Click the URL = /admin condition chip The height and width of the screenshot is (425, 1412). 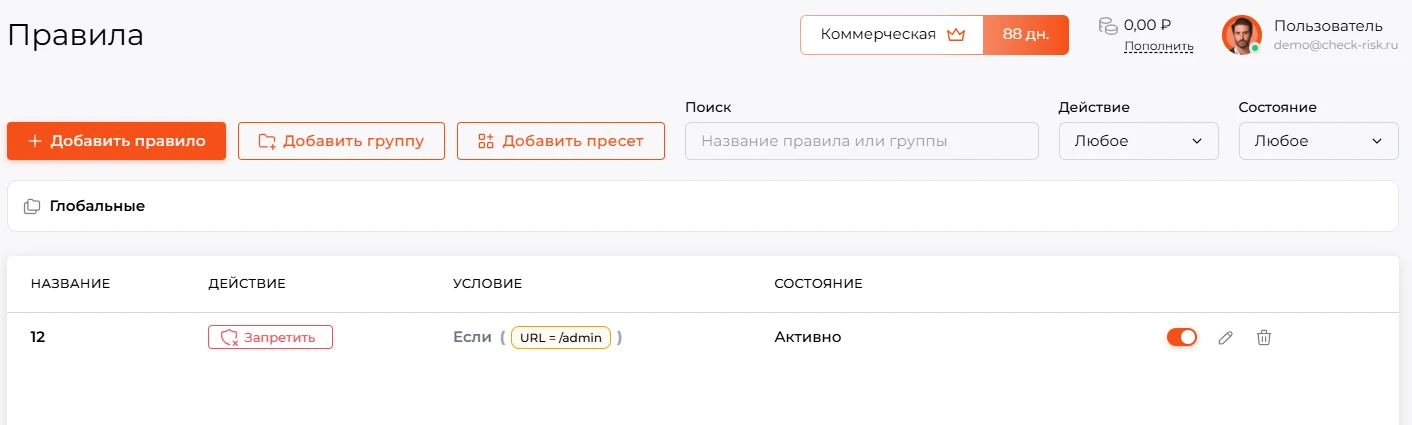click(561, 337)
